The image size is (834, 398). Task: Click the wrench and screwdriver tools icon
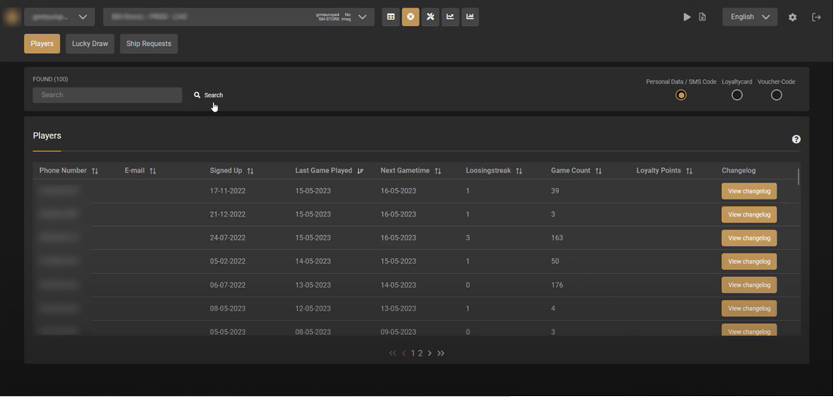430,17
